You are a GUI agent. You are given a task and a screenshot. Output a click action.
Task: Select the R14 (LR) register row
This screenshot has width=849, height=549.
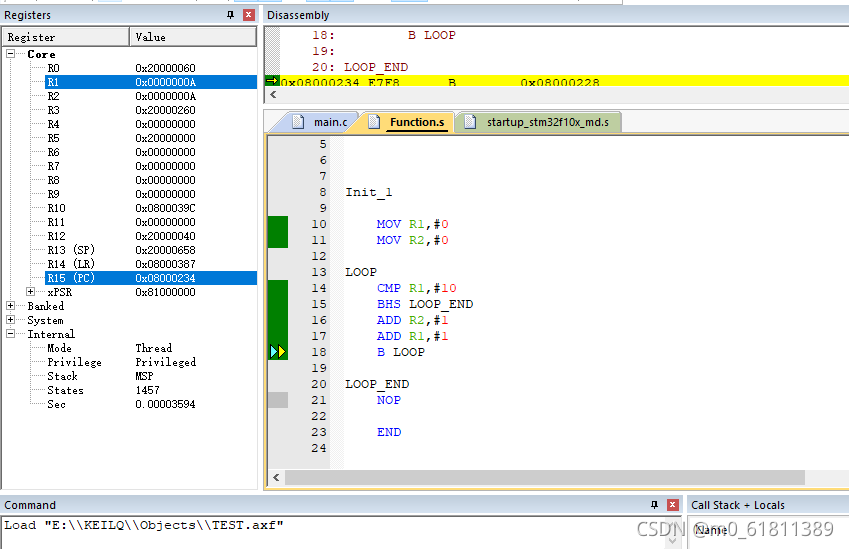click(151, 264)
